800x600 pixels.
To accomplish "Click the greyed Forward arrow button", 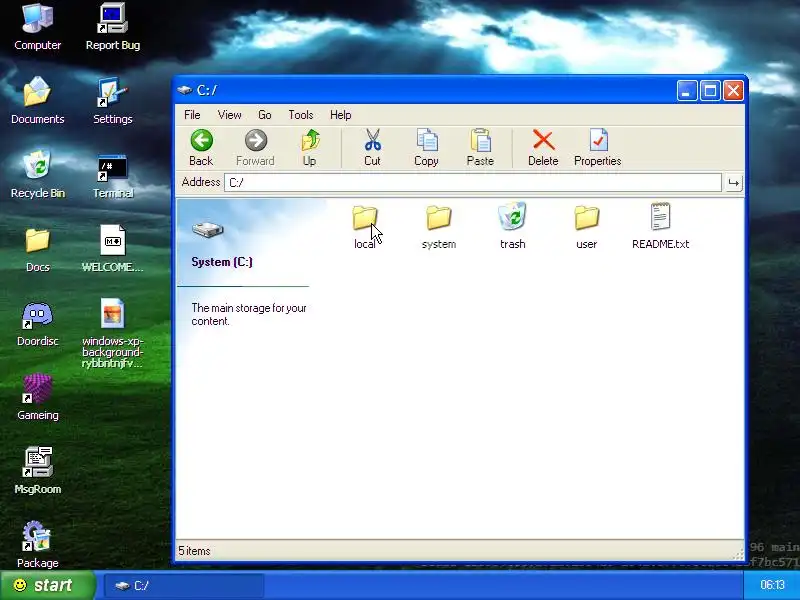I will pos(255,147).
